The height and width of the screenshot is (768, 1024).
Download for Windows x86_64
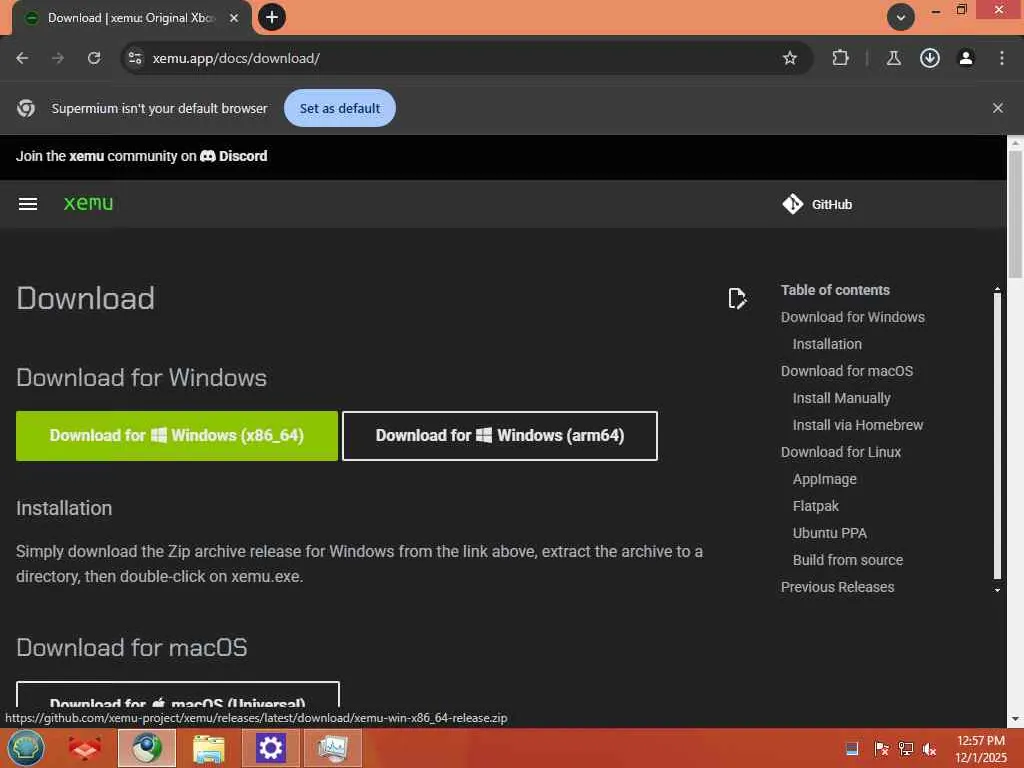pyautogui.click(x=177, y=436)
